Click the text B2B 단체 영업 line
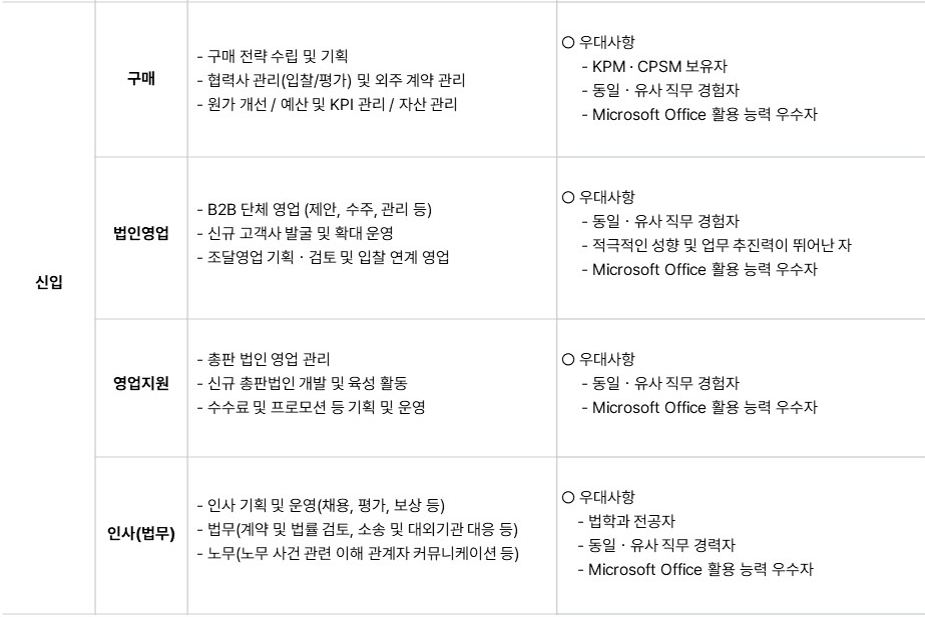This screenshot has width=925, height=617. pos(314,209)
